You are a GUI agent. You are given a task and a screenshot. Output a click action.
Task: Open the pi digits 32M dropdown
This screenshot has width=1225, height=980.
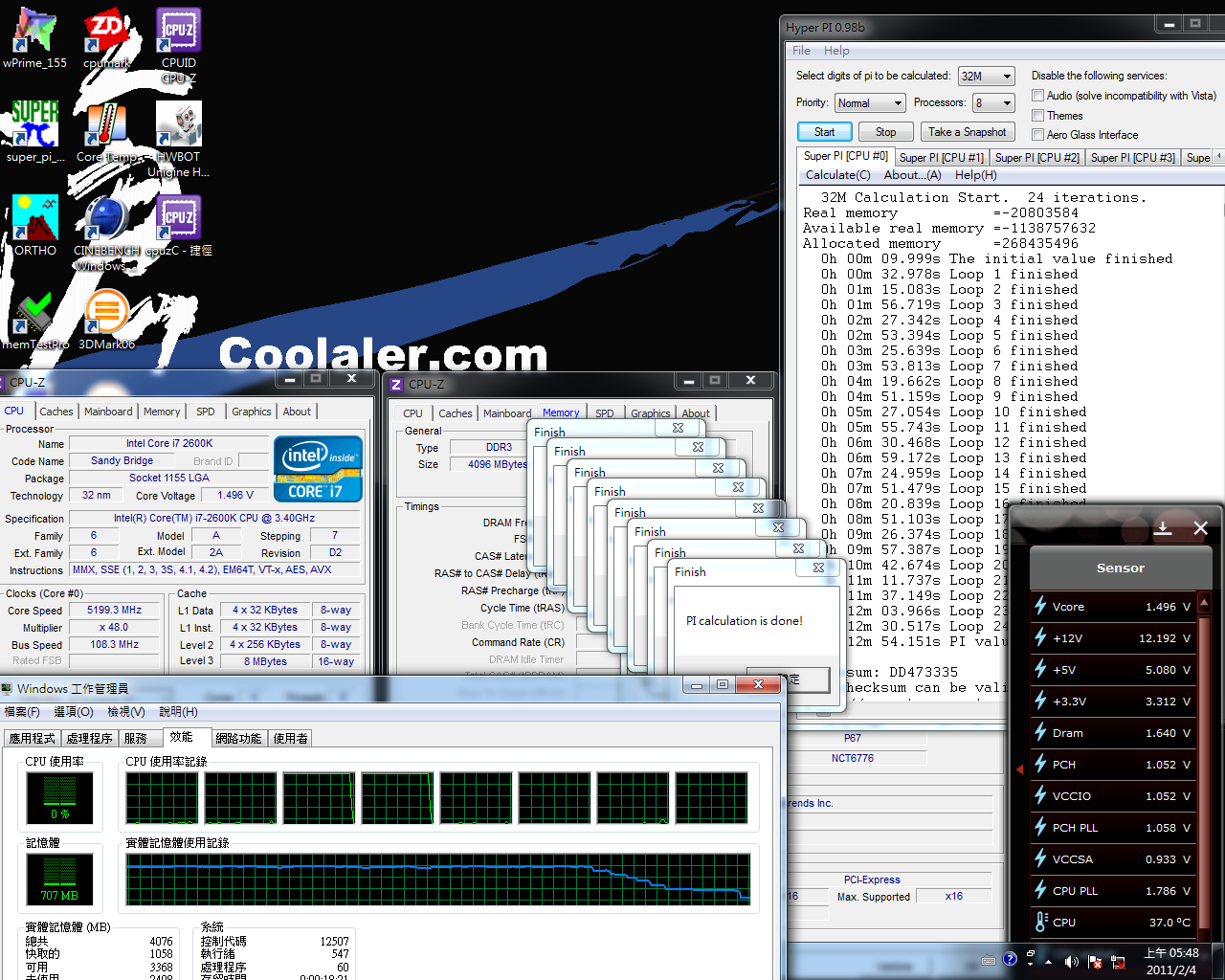click(986, 76)
